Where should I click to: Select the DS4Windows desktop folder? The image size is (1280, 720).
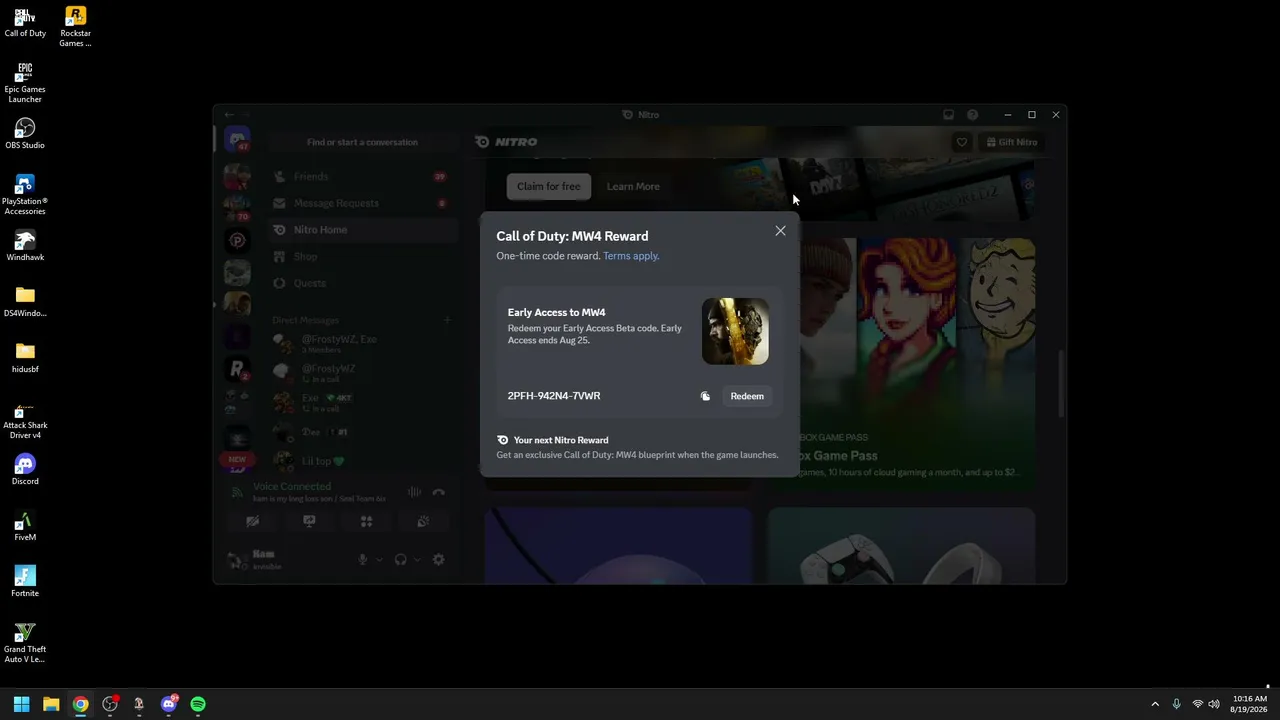coord(25,302)
